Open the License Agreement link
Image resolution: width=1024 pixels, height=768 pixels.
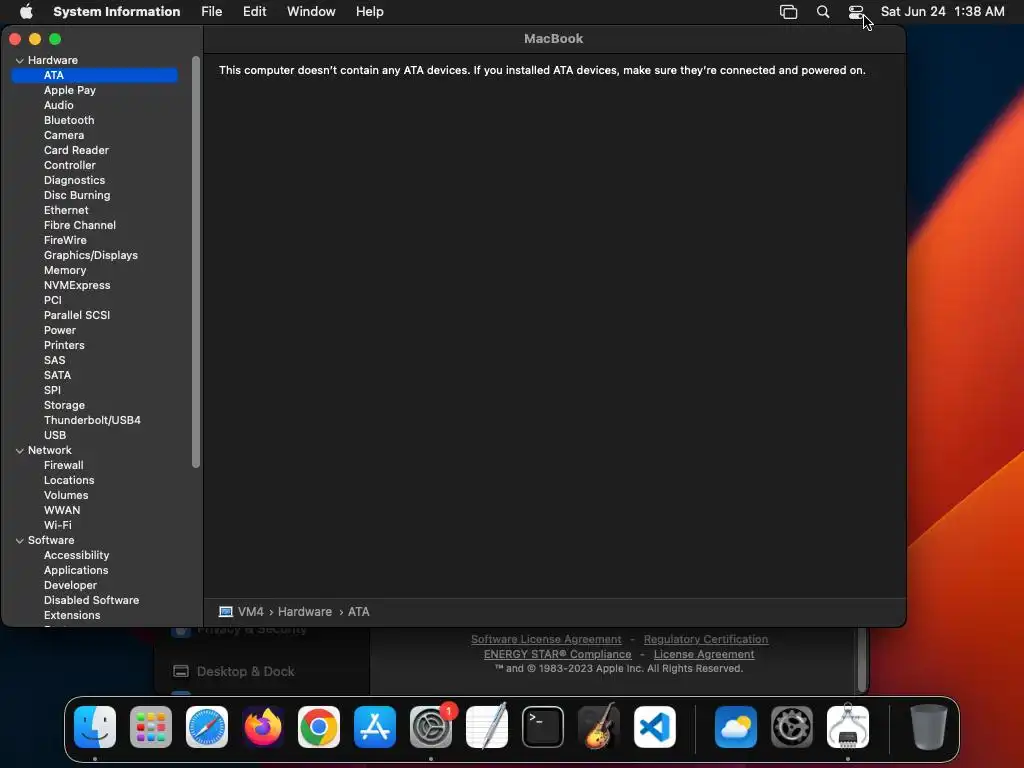pos(703,654)
